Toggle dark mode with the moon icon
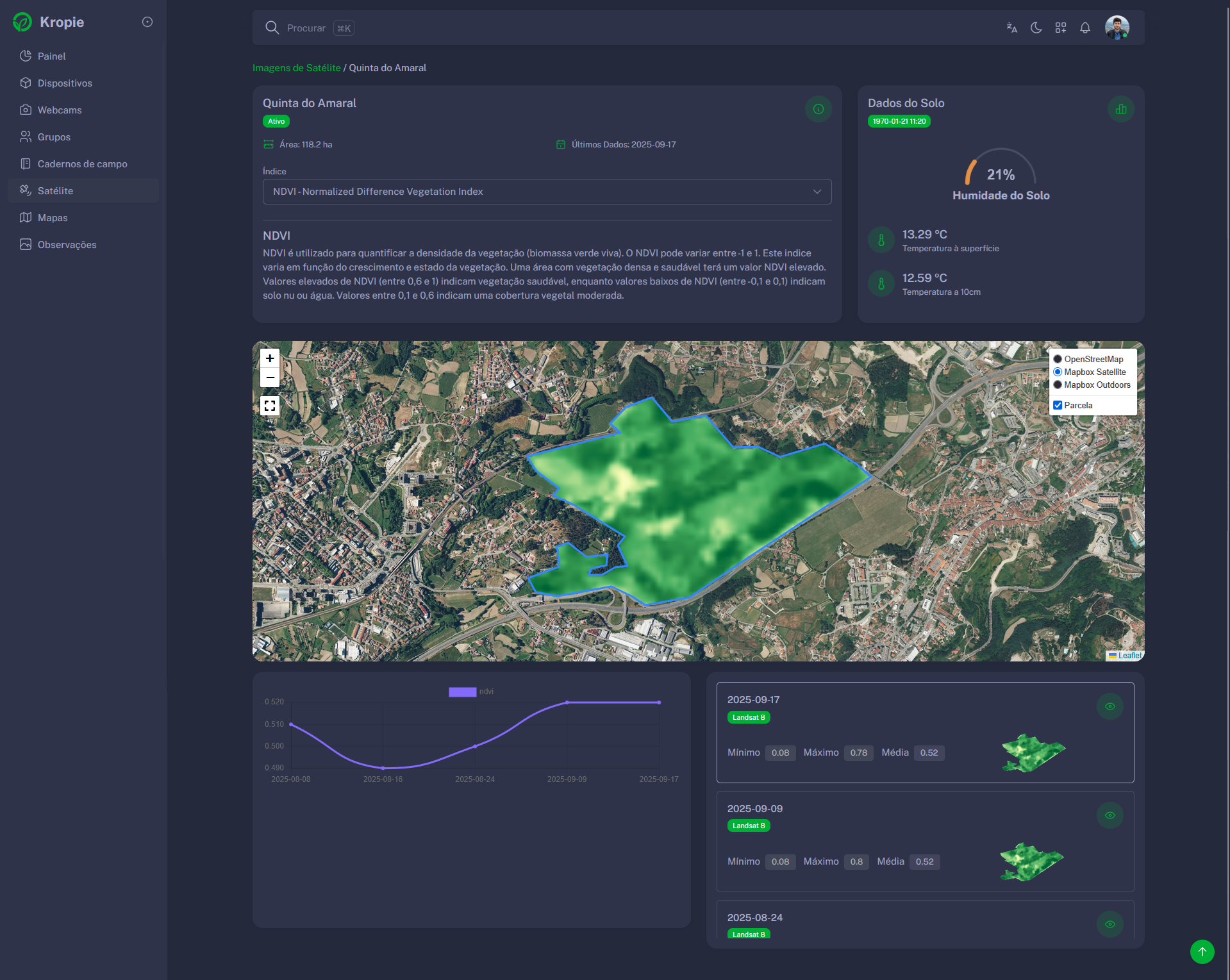 (1036, 28)
